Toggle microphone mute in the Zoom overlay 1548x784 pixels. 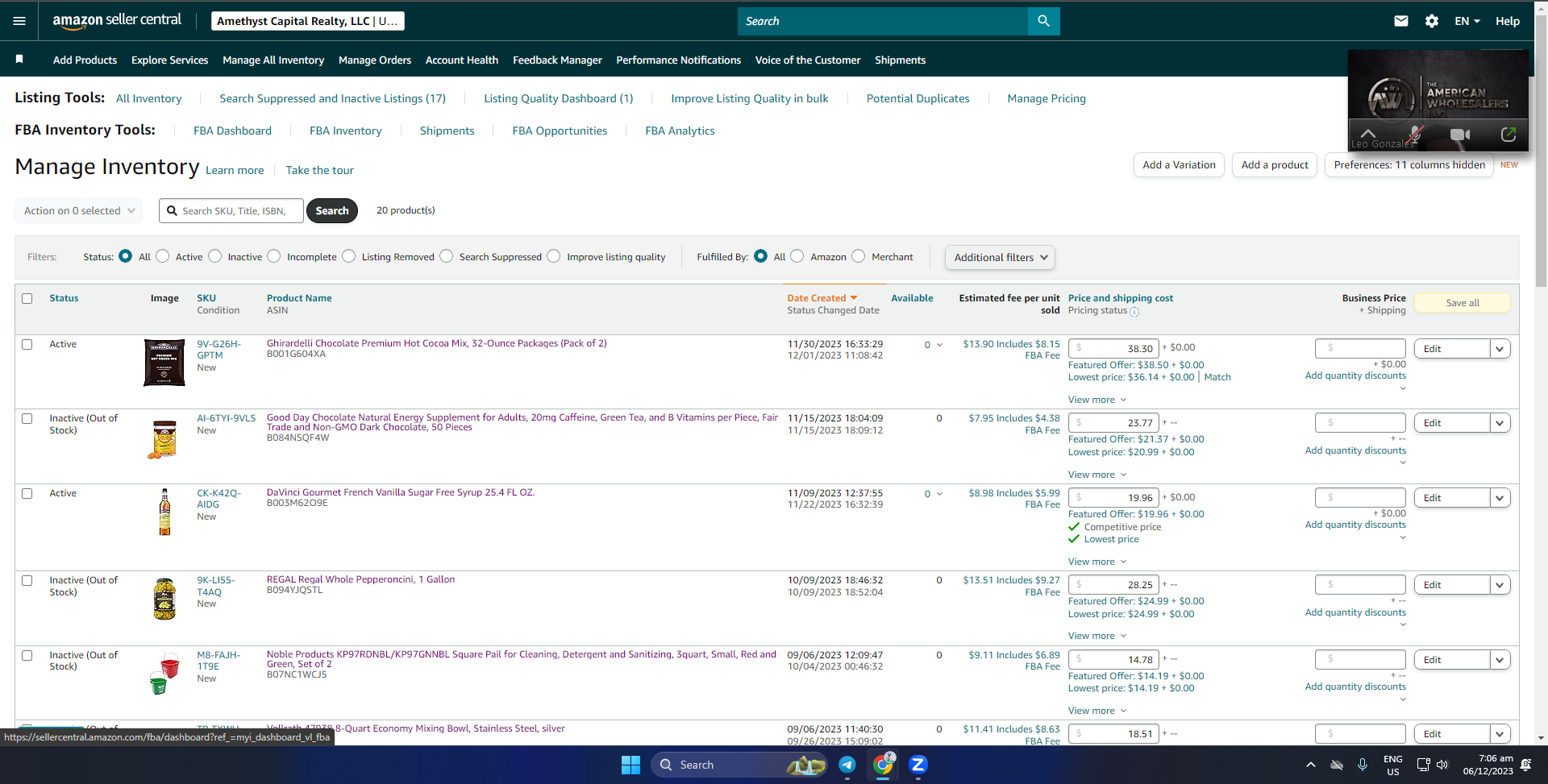1415,135
